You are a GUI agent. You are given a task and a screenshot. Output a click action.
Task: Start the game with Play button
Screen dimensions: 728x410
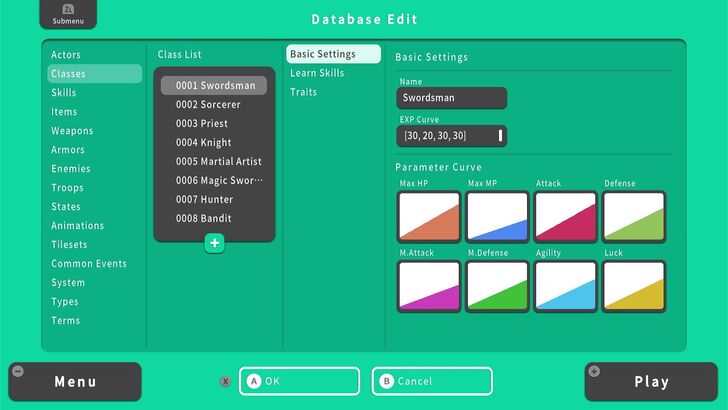(651, 382)
